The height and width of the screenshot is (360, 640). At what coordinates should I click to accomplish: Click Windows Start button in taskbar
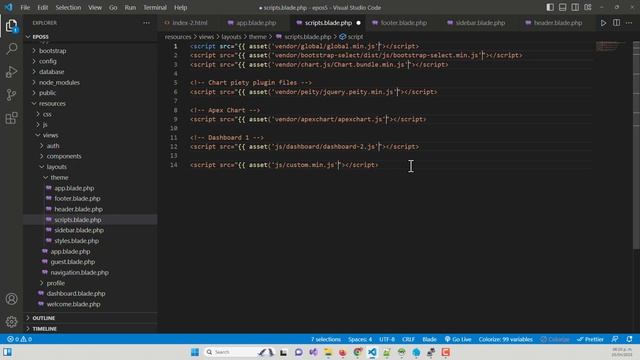(x=195, y=352)
